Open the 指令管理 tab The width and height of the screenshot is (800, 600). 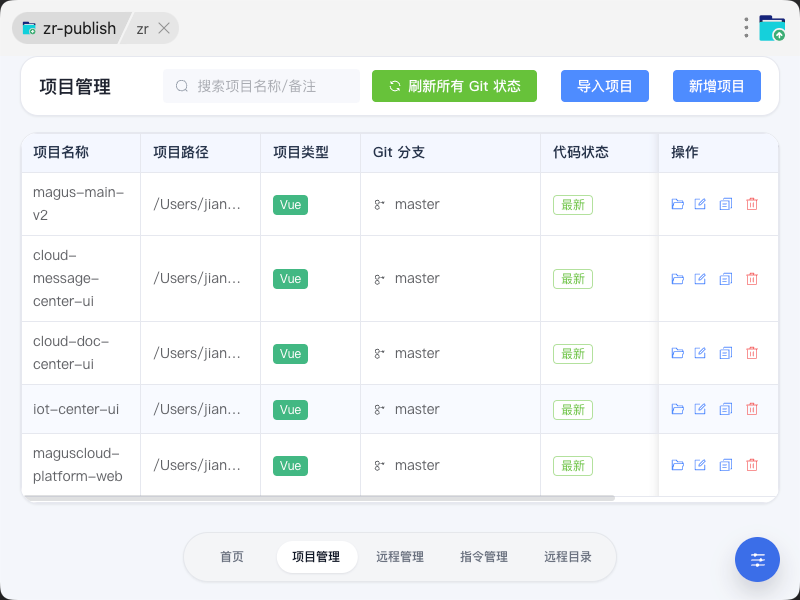pyautogui.click(x=484, y=557)
